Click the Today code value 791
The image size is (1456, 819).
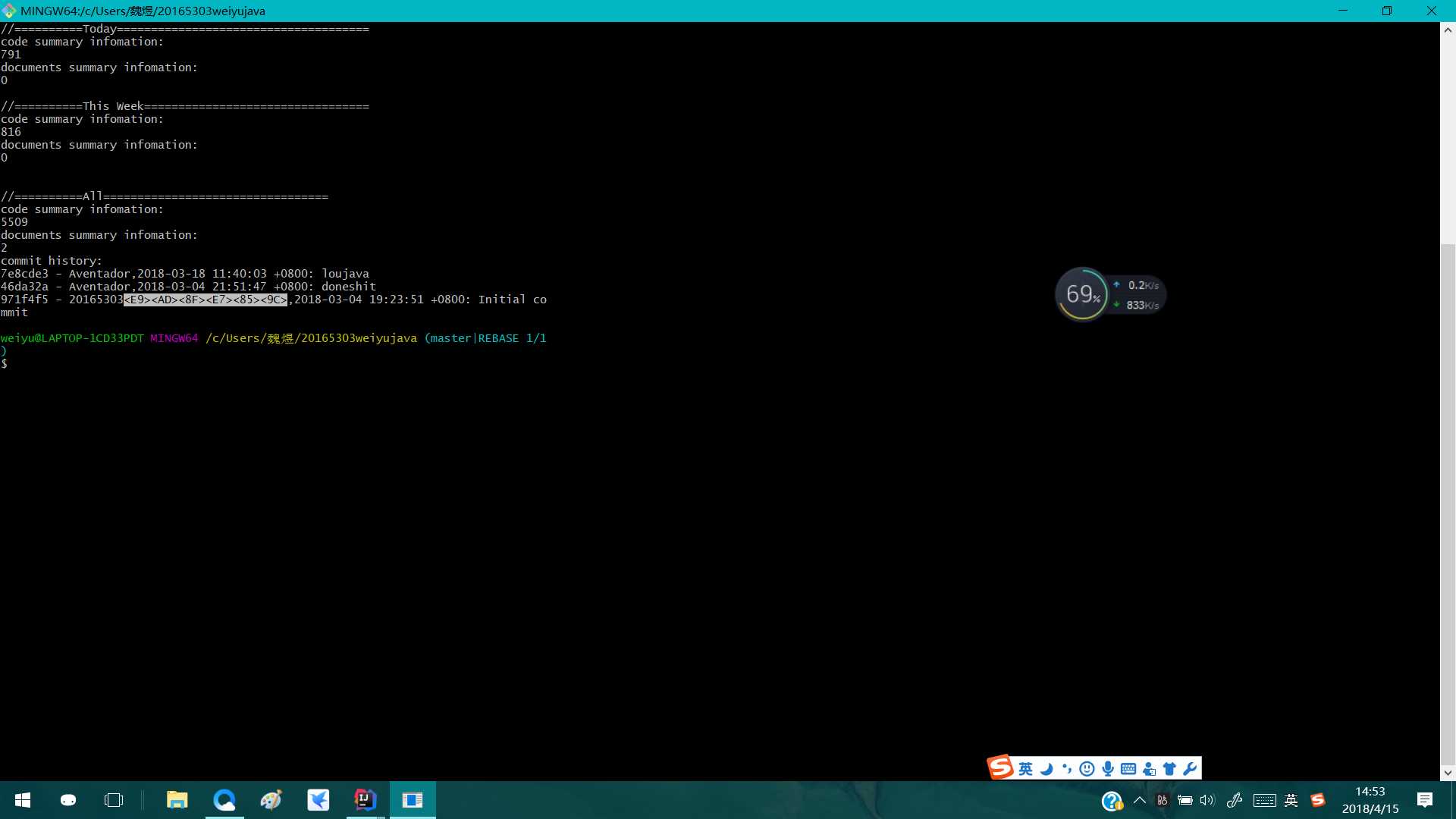(11, 55)
